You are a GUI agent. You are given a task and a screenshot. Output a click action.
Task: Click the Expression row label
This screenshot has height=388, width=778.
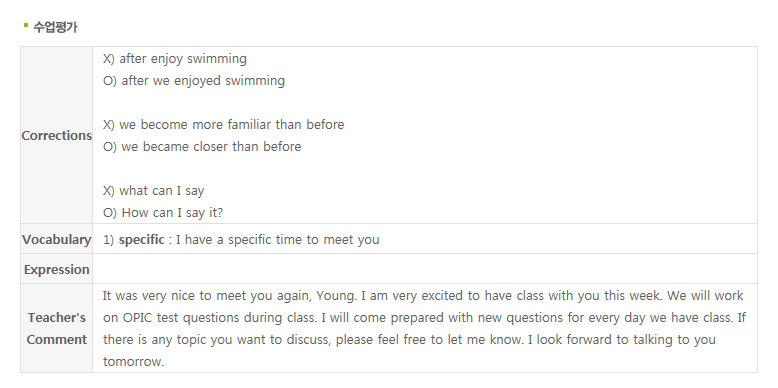point(57,269)
